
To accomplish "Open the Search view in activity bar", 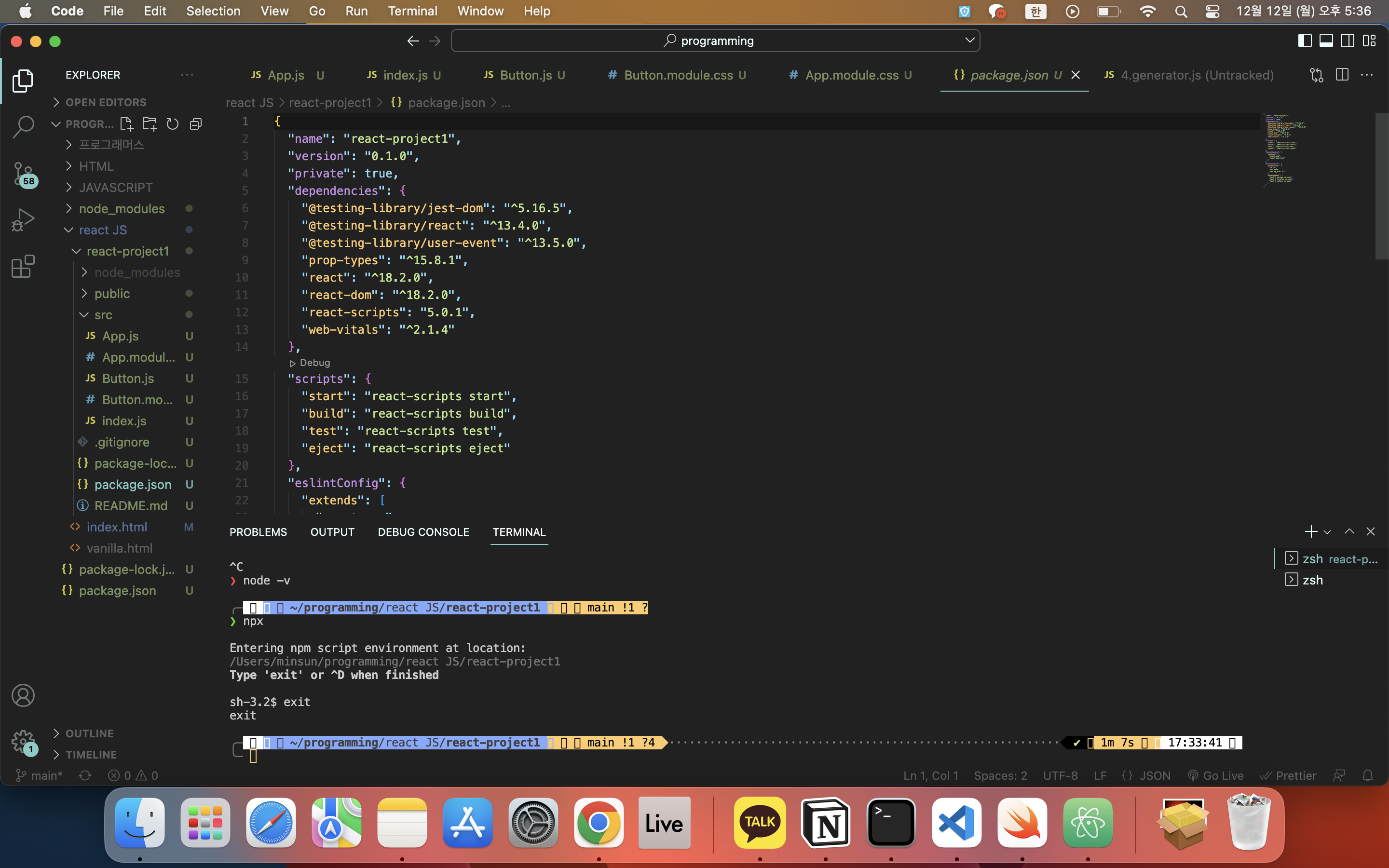I will [x=23, y=126].
